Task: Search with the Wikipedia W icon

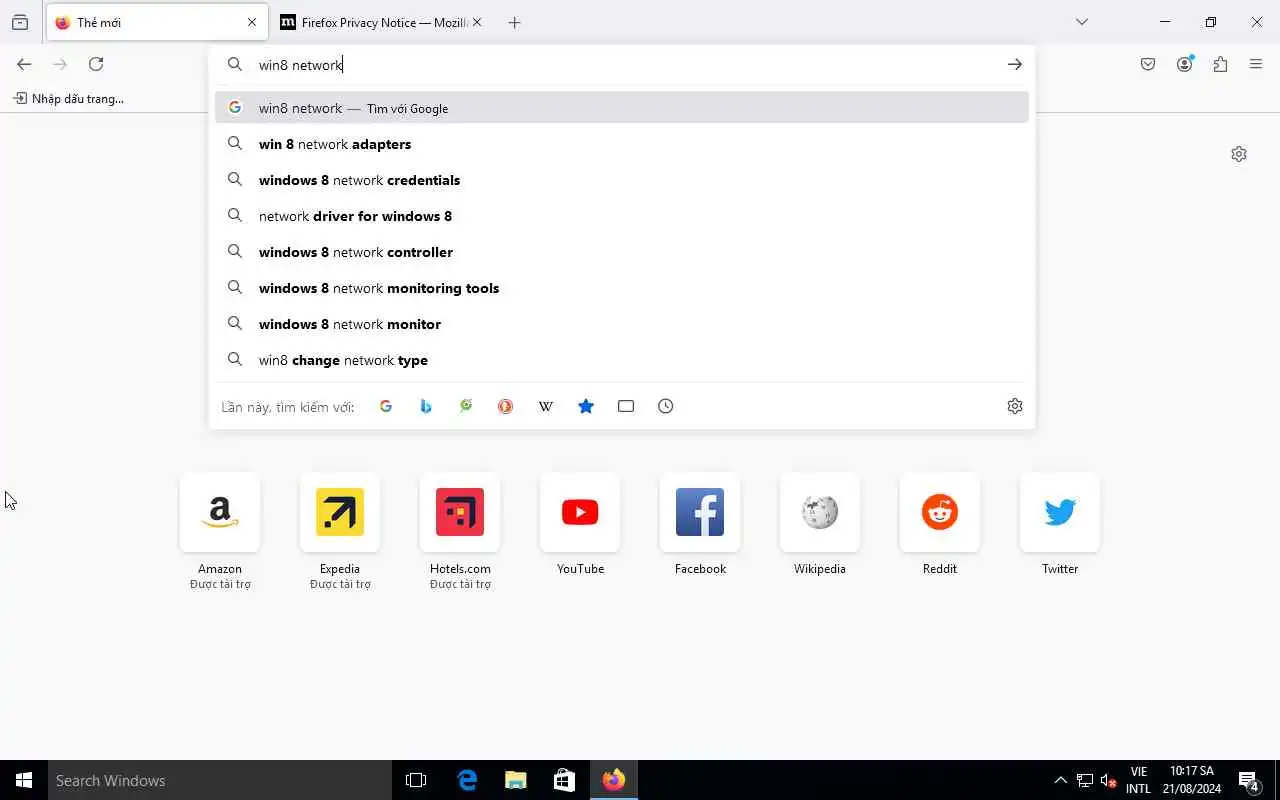Action: pyautogui.click(x=546, y=406)
